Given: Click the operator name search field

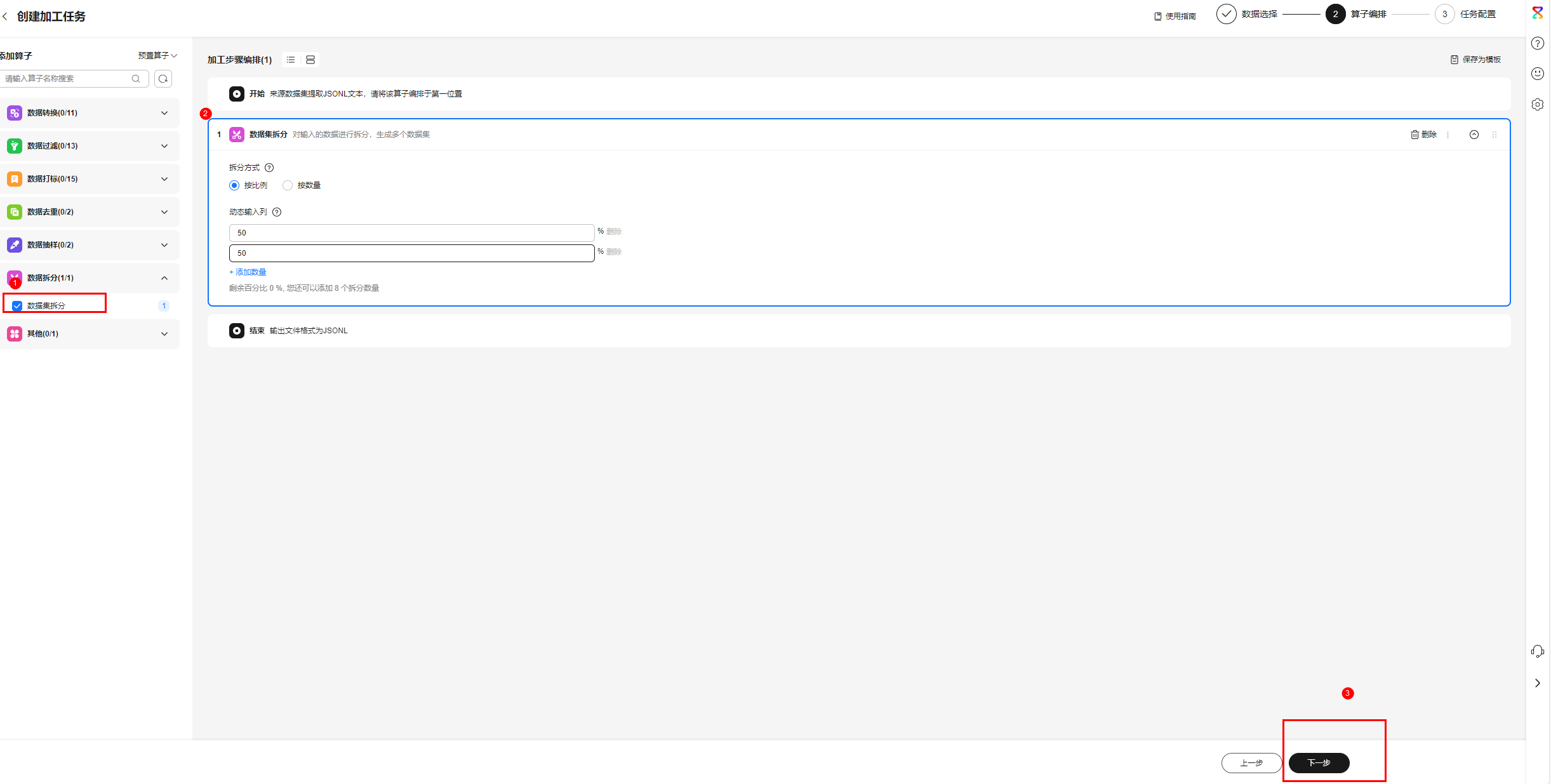Looking at the screenshot, I should click(67, 79).
